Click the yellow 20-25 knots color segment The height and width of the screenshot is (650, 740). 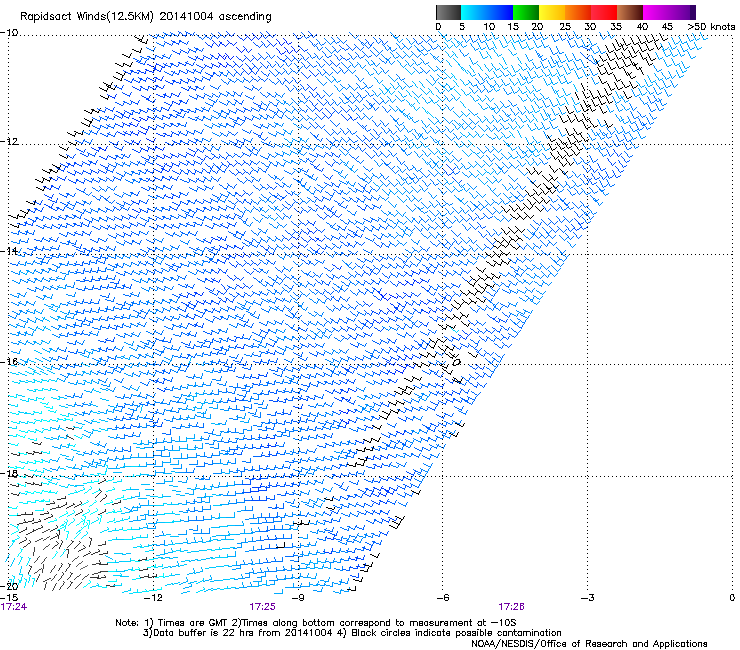pos(552,12)
